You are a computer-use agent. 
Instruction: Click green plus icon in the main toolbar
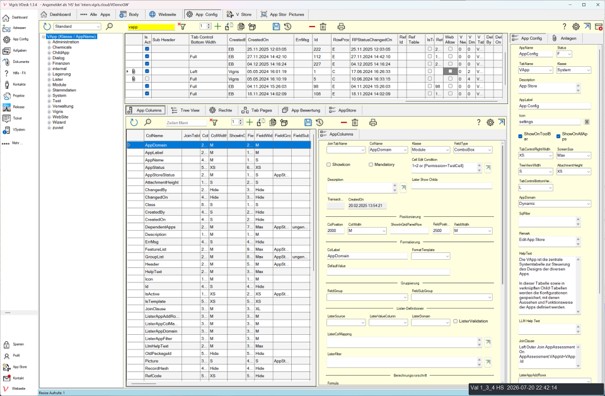coord(218,27)
